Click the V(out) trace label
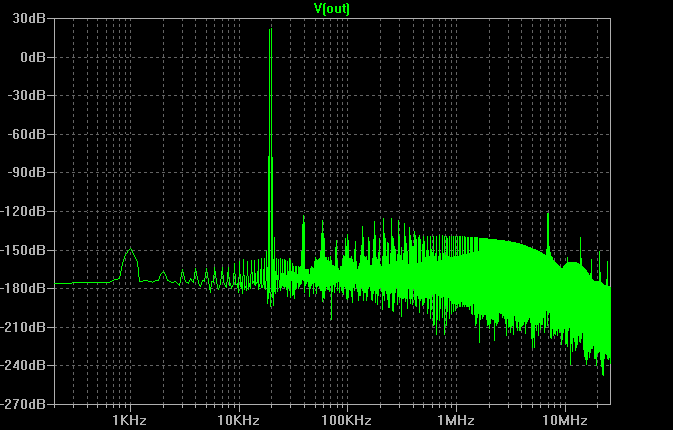The height and width of the screenshot is (430, 673). pyautogui.click(x=332, y=8)
